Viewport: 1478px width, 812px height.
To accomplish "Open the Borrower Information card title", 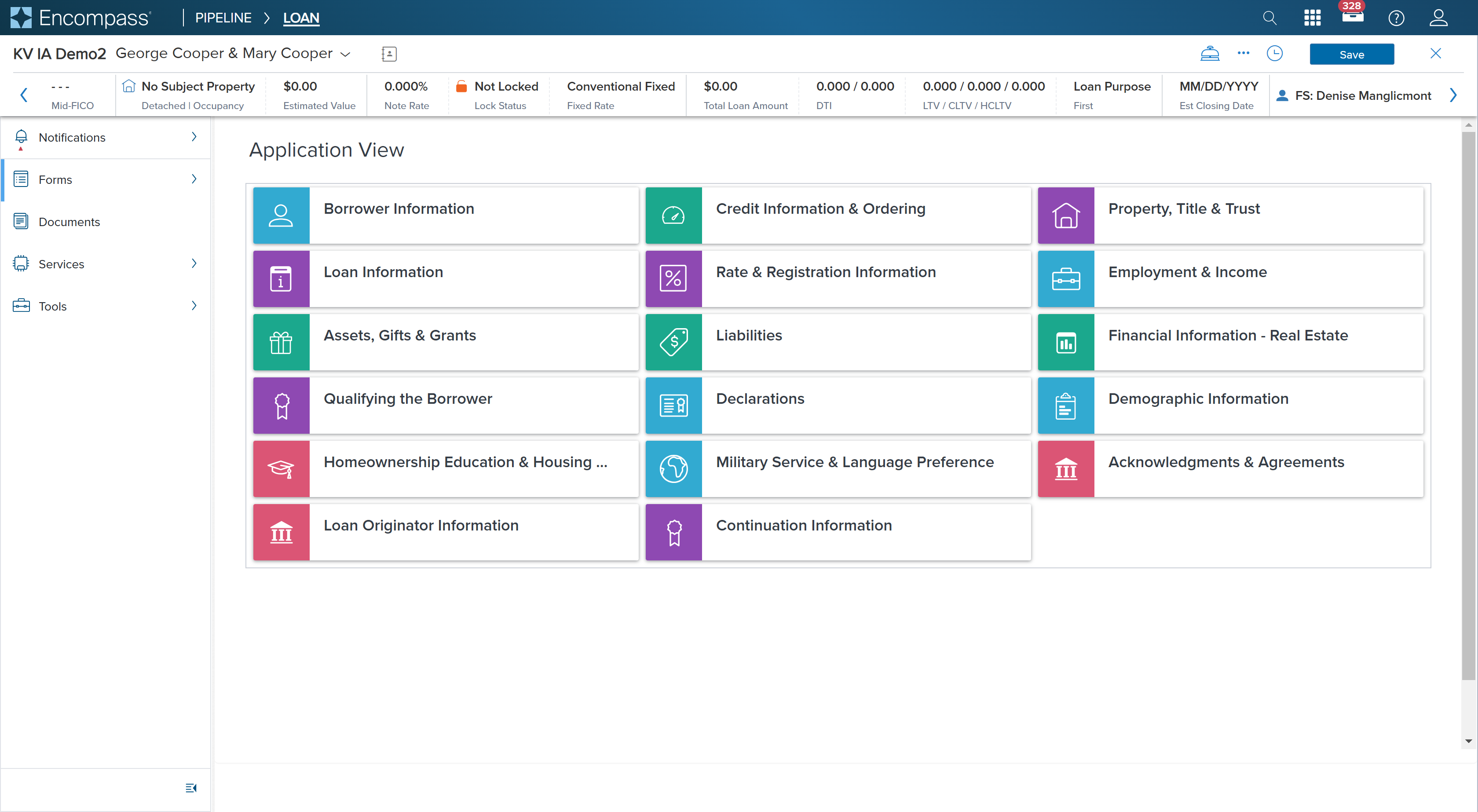I will tap(399, 209).
